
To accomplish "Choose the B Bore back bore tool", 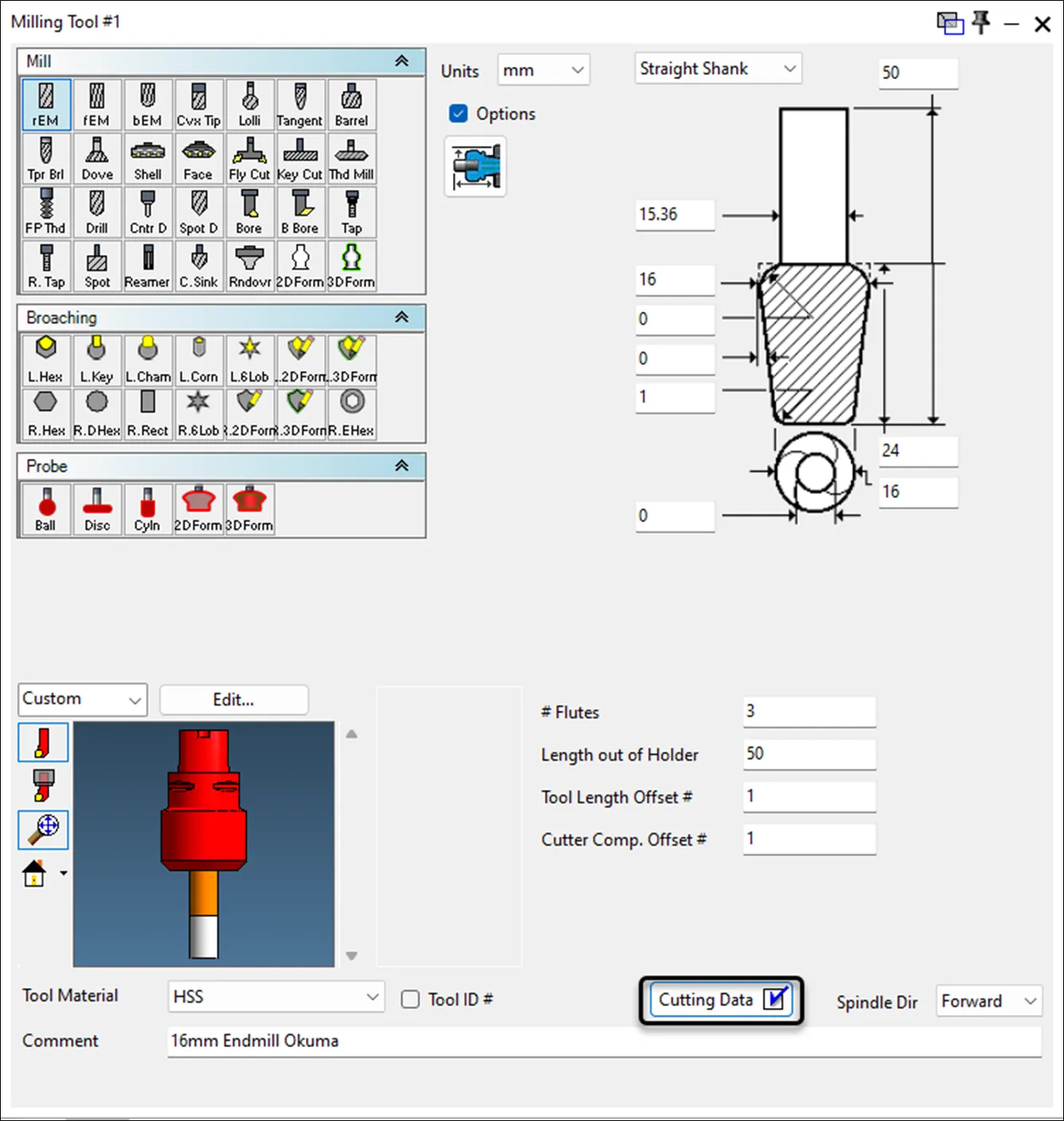I will point(300,212).
